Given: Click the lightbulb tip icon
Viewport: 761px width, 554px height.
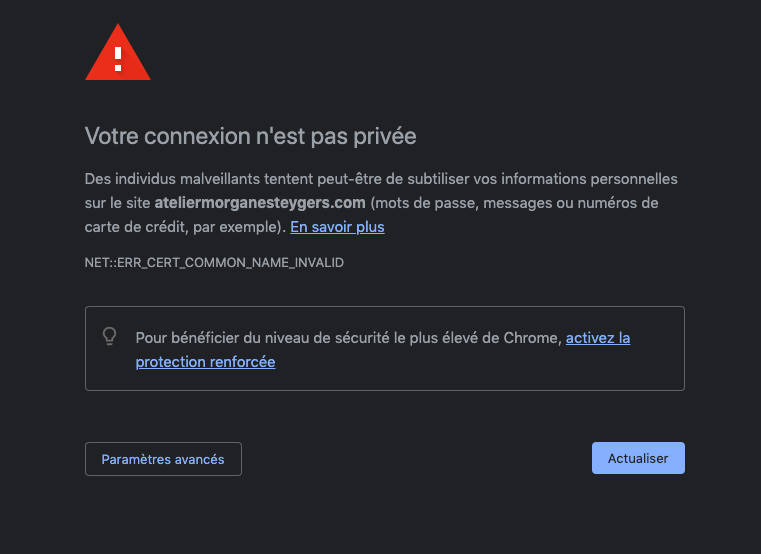Looking at the screenshot, I should [x=111, y=337].
